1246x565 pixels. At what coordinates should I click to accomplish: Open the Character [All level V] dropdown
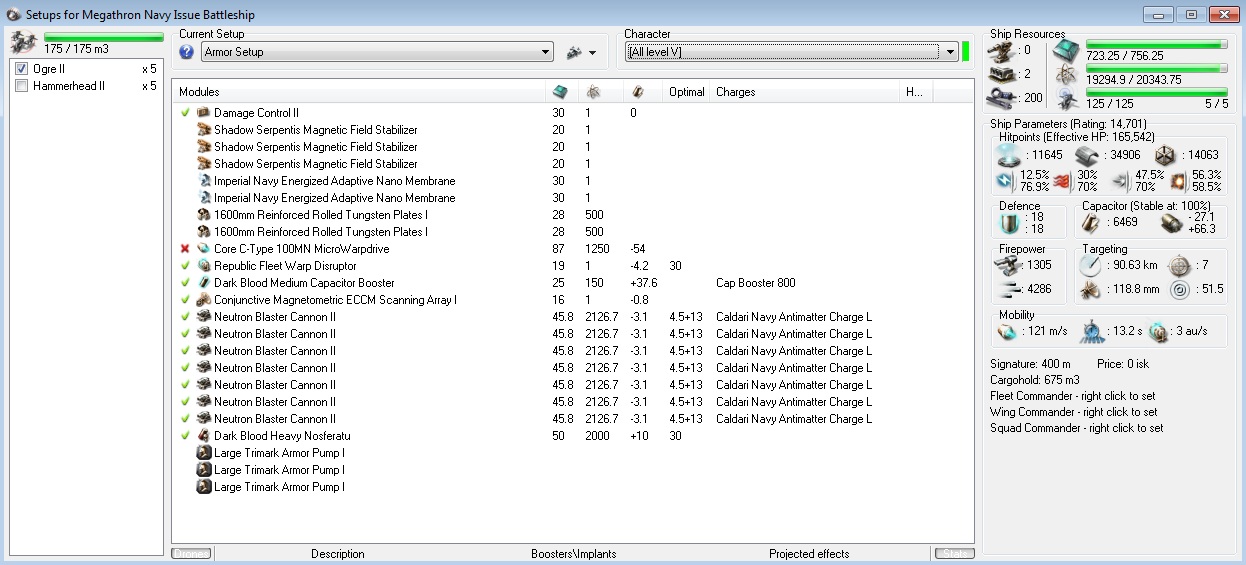[x=790, y=52]
